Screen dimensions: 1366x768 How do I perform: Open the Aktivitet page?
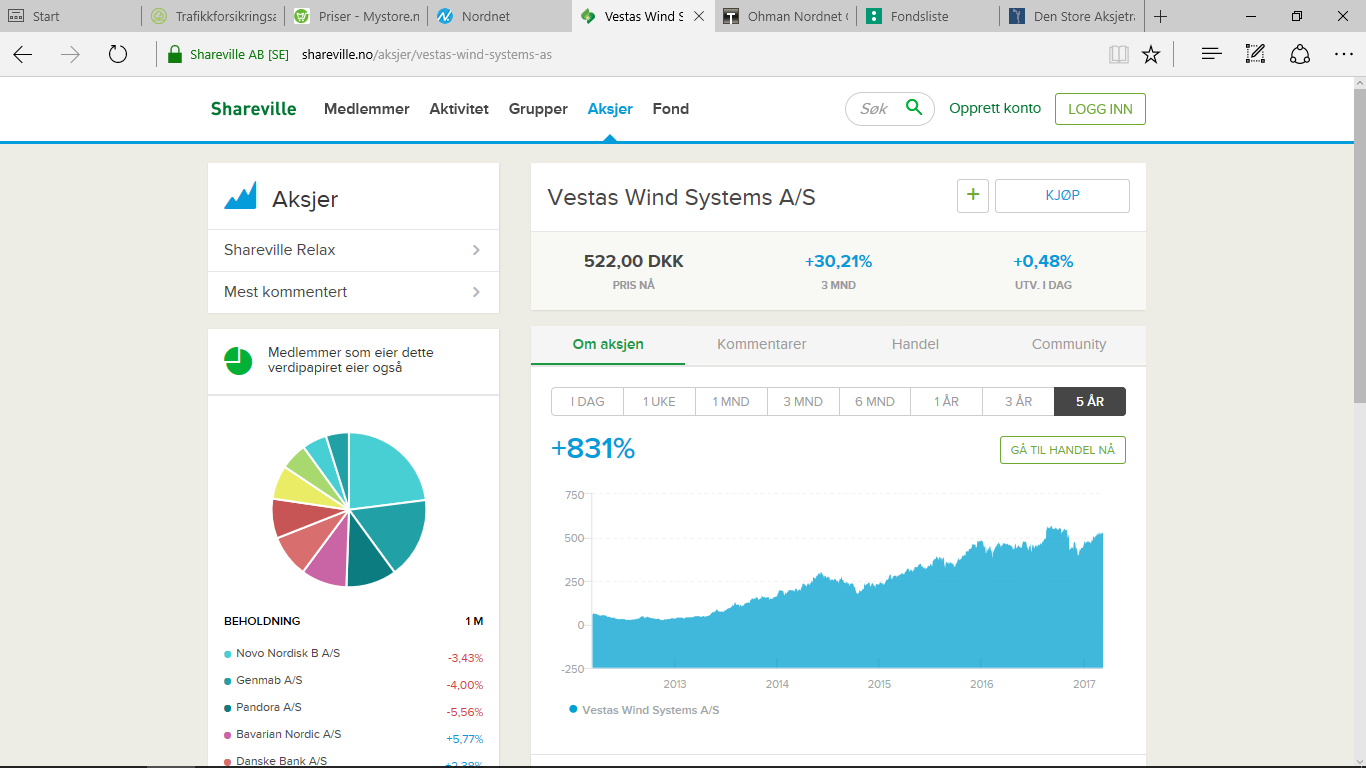(x=459, y=109)
